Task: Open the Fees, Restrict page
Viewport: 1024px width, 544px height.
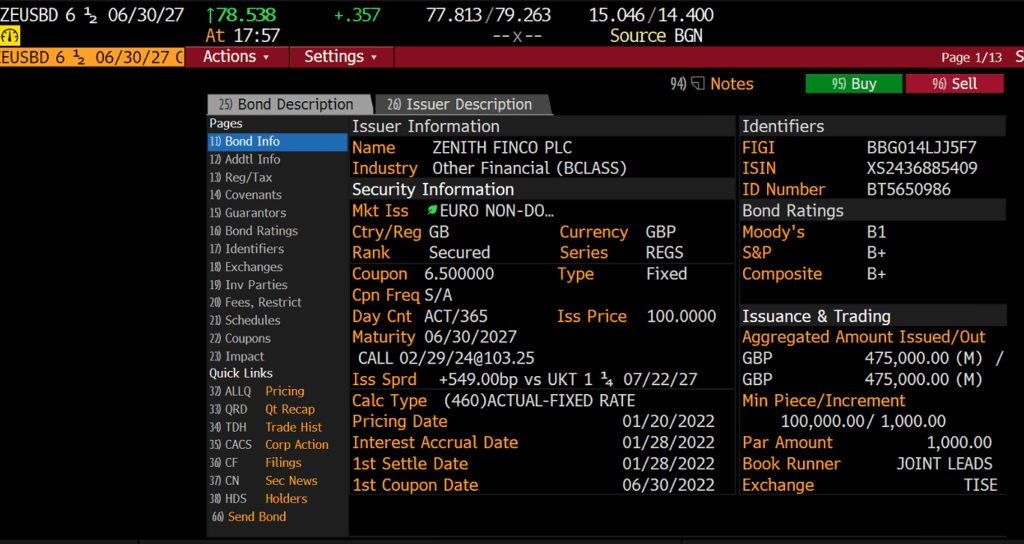Action: (x=262, y=302)
